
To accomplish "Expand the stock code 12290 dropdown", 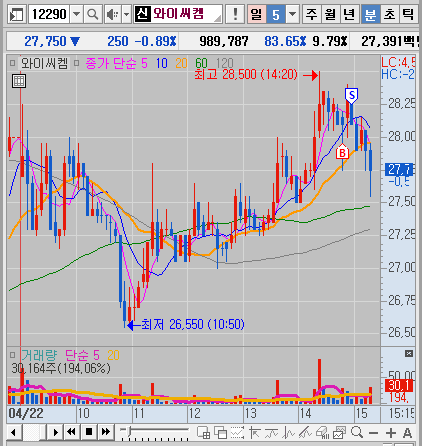I will click(x=77, y=14).
